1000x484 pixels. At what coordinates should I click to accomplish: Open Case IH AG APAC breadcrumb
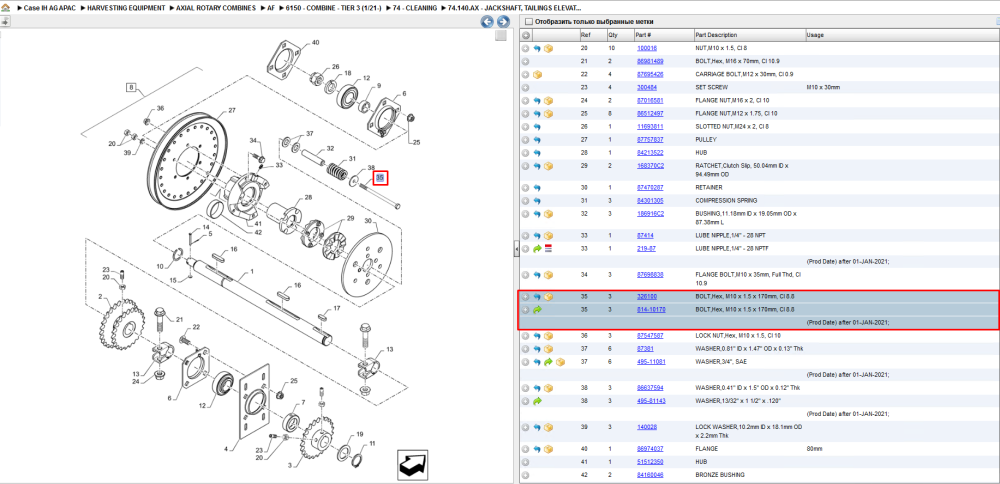pyautogui.click(x=50, y=8)
